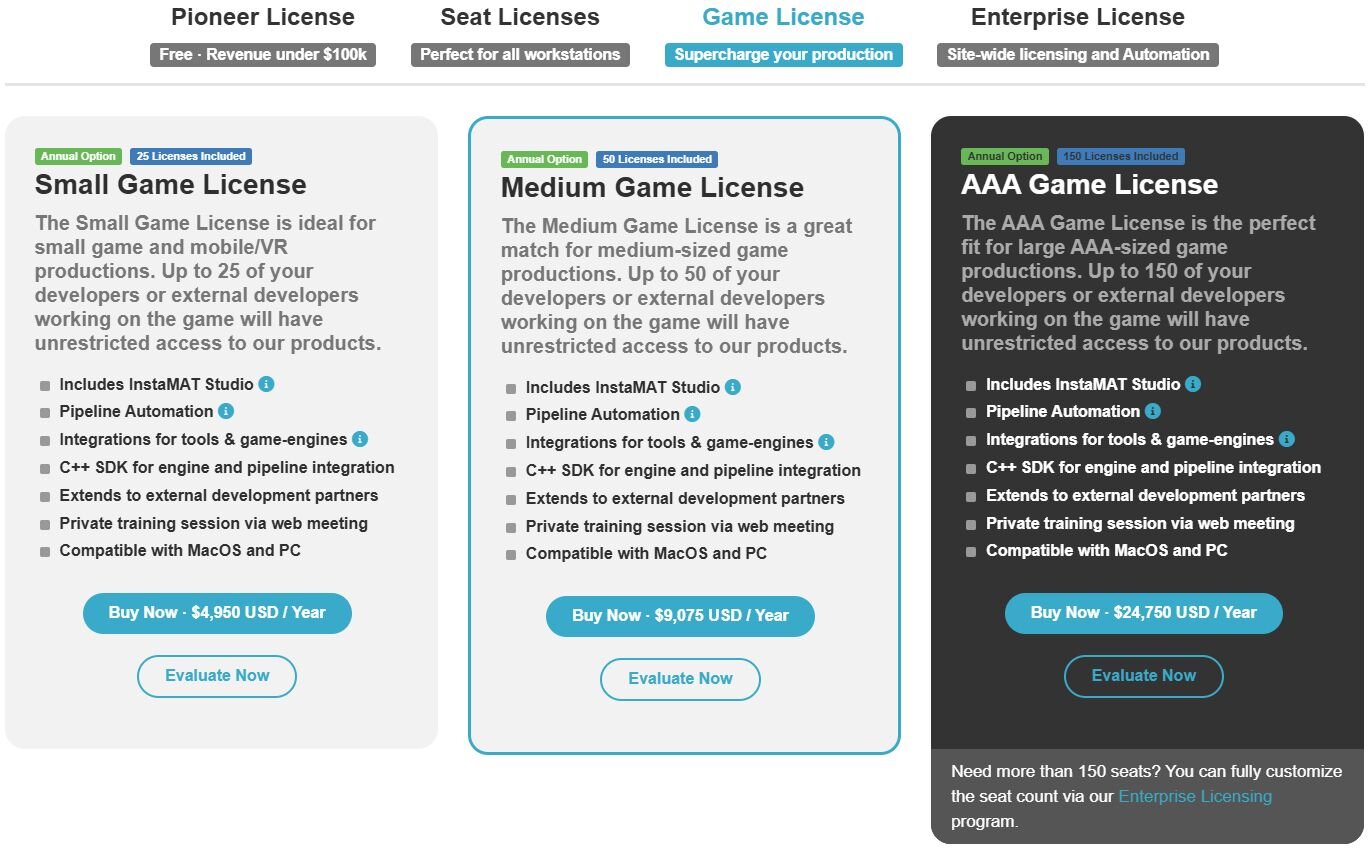
Task: Show info for Integrations in Medium Game License
Action: (x=826, y=442)
